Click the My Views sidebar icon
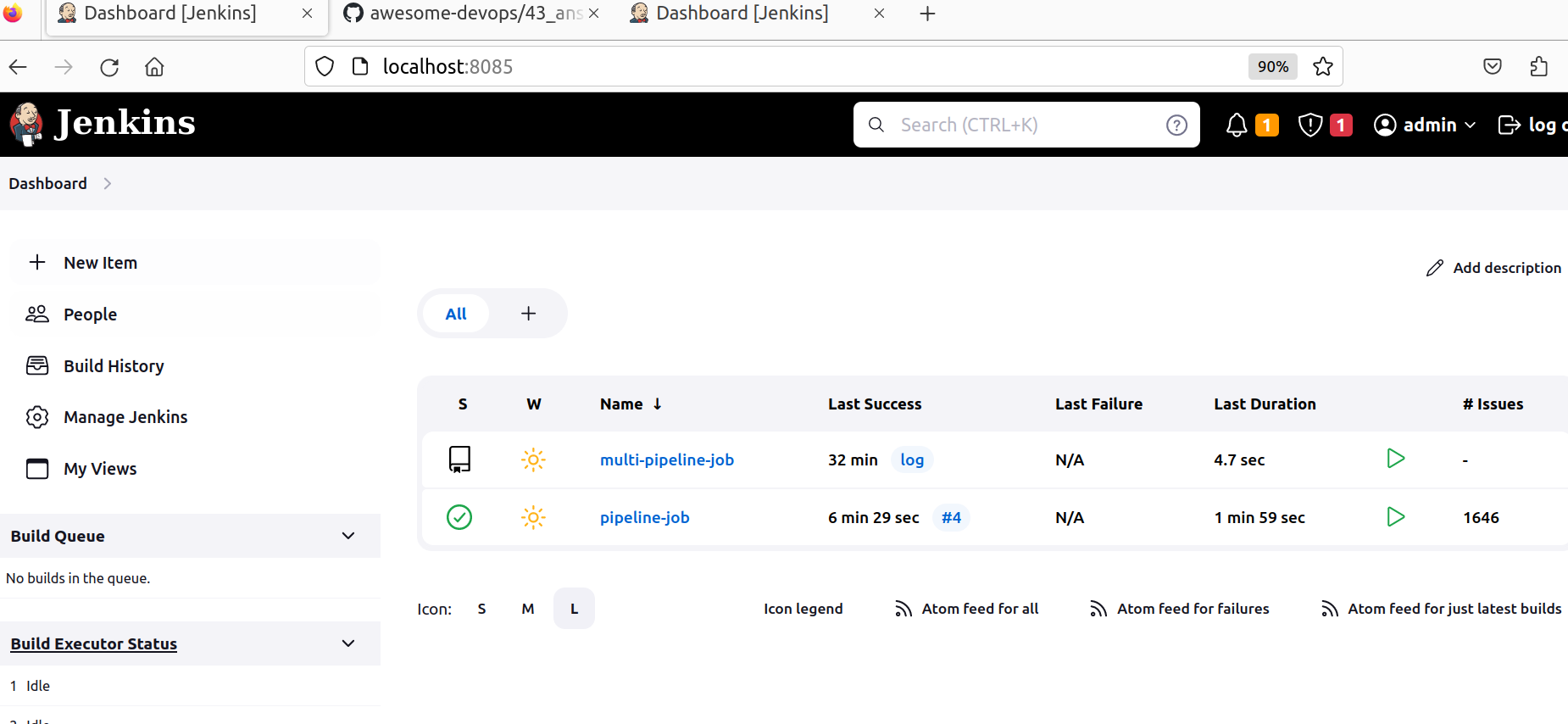1568x724 pixels. tap(37, 469)
